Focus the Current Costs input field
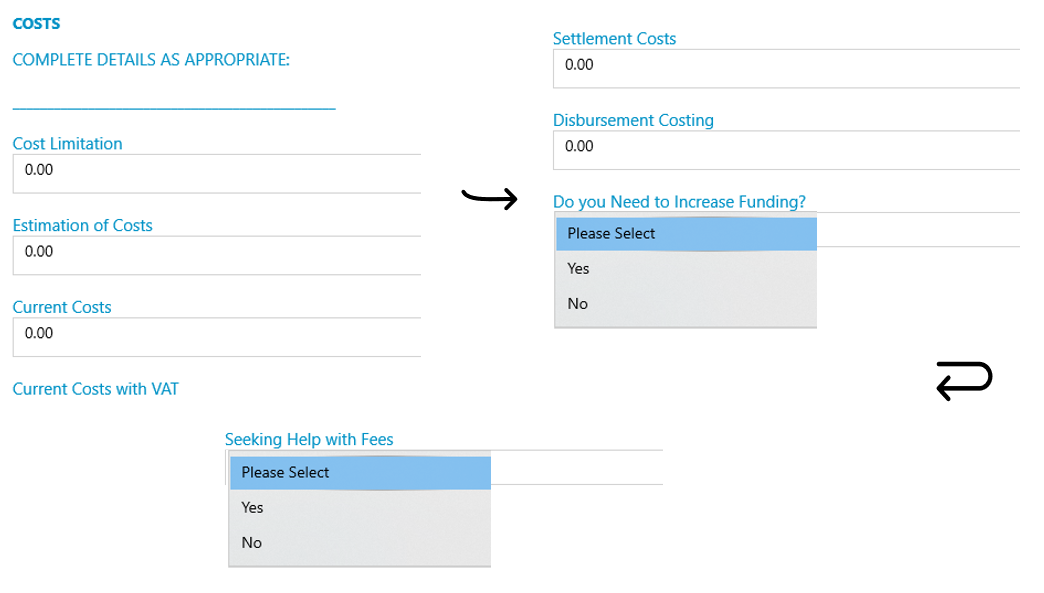1044x593 pixels. click(x=216, y=337)
